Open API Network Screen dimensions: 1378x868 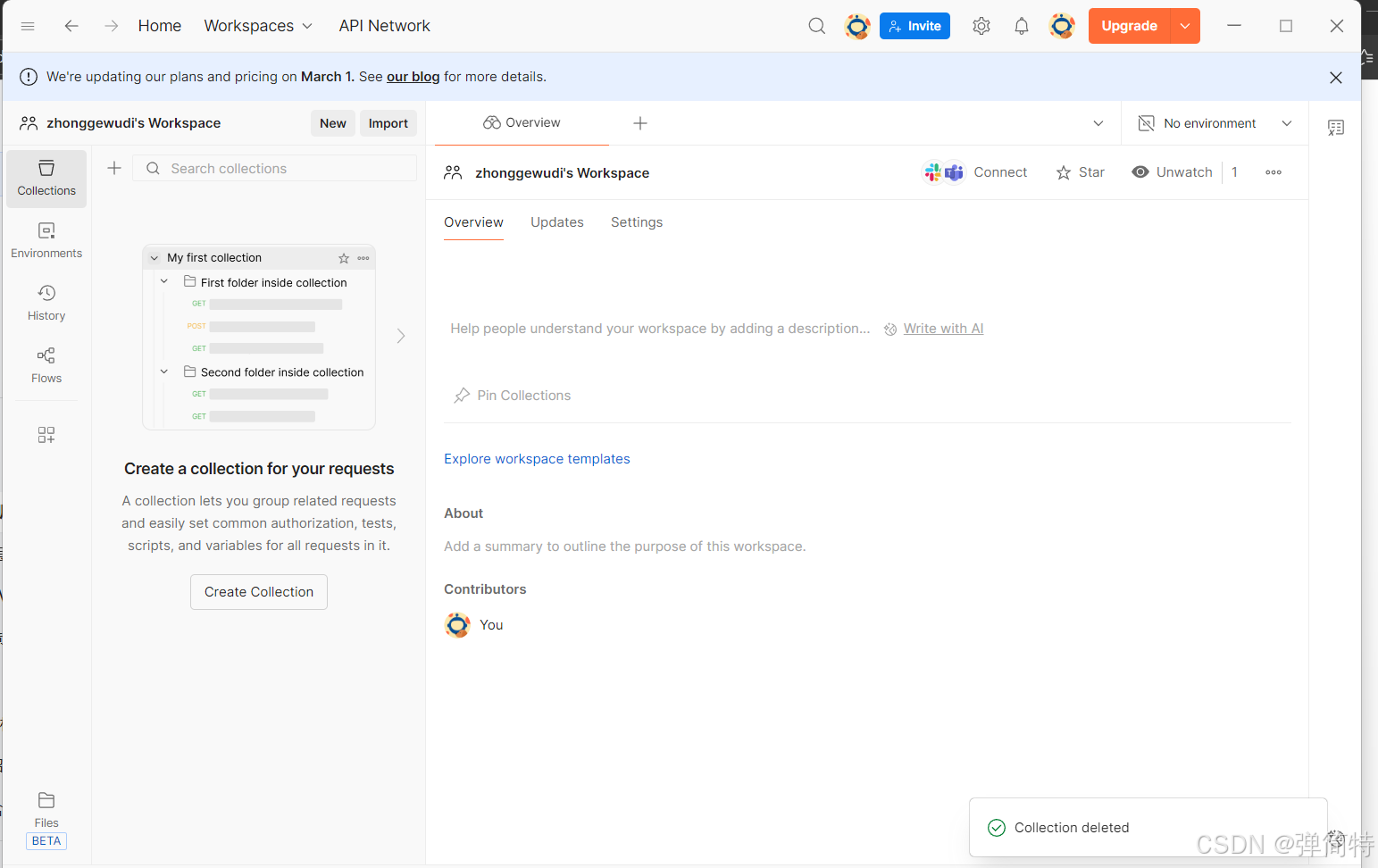coord(384,26)
